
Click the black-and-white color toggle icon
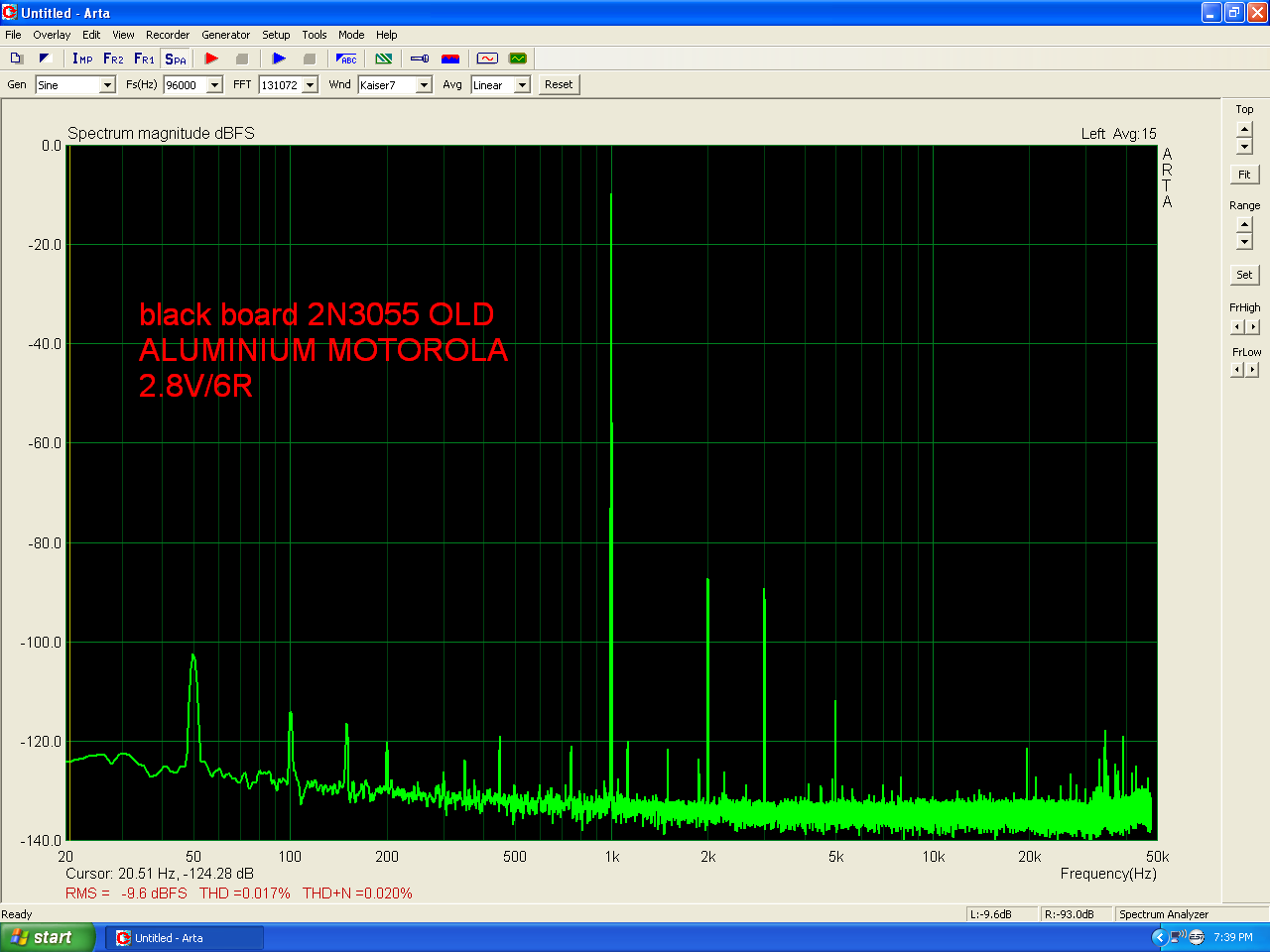click(x=44, y=59)
